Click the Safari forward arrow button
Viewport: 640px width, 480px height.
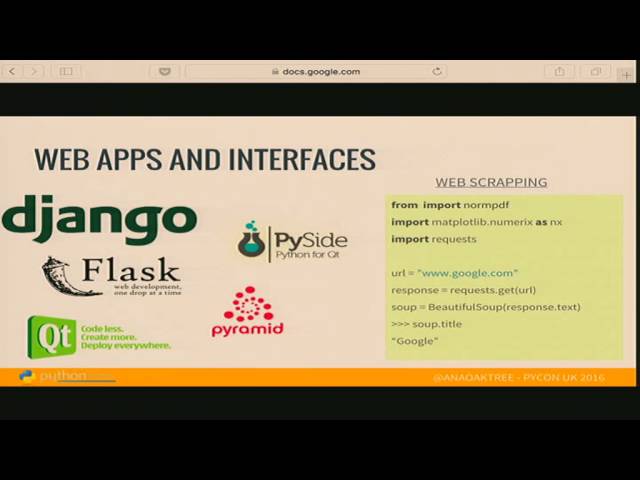(x=34, y=72)
